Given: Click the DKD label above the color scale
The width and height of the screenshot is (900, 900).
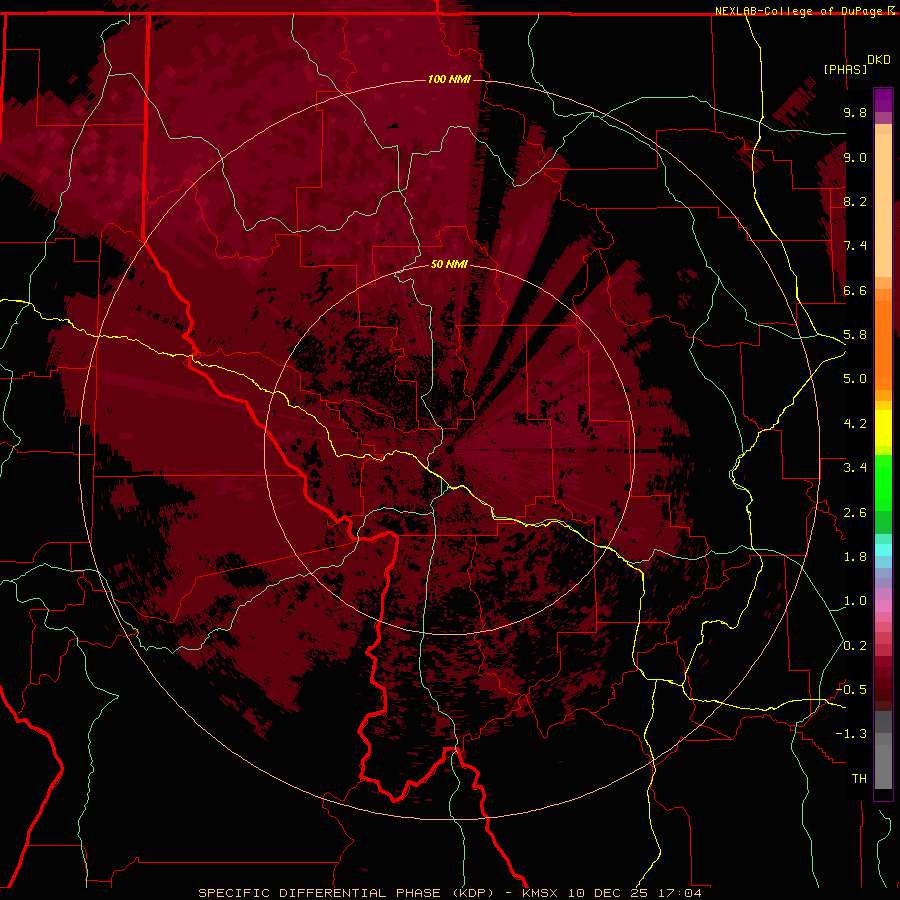Looking at the screenshot, I should point(878,60).
